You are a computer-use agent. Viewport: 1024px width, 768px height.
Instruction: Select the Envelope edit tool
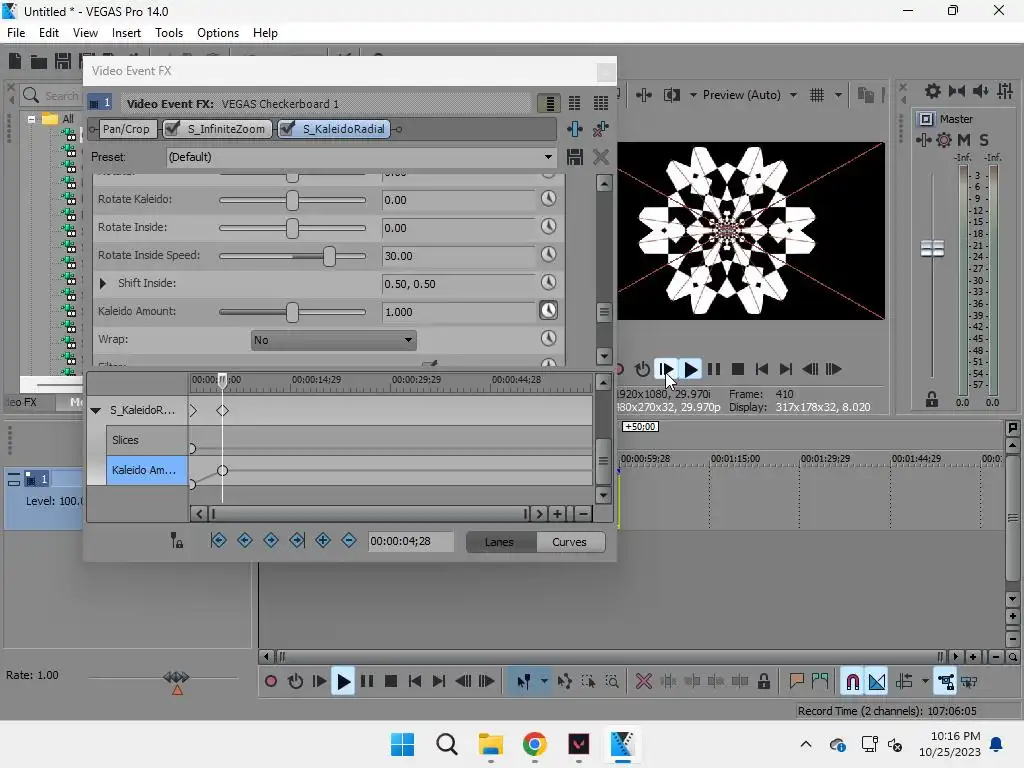click(564, 681)
